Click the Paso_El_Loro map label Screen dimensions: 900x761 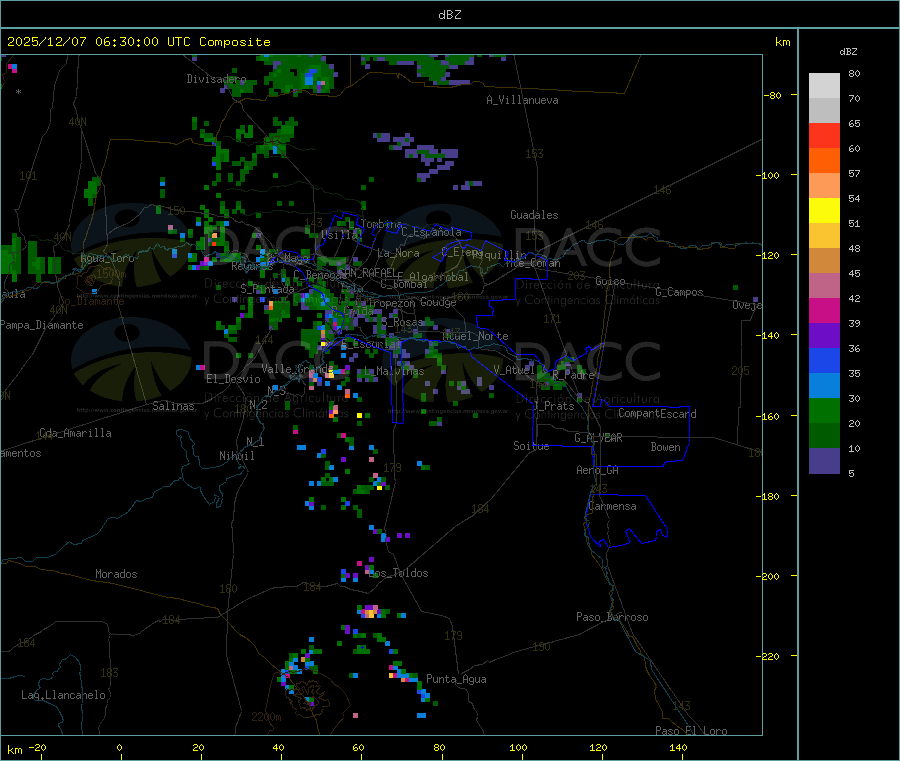point(691,731)
